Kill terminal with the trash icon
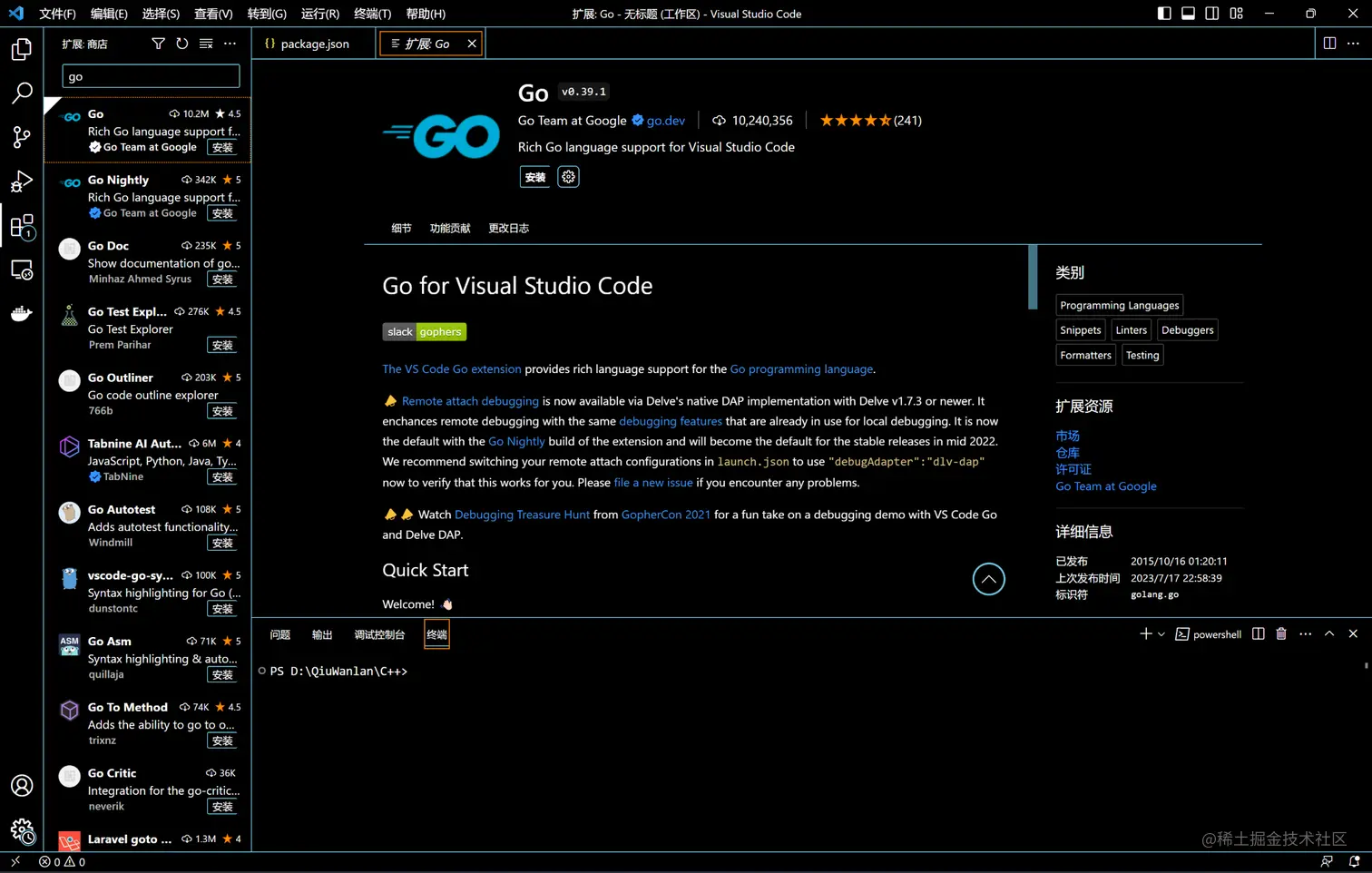1372x873 pixels. coord(1281,634)
